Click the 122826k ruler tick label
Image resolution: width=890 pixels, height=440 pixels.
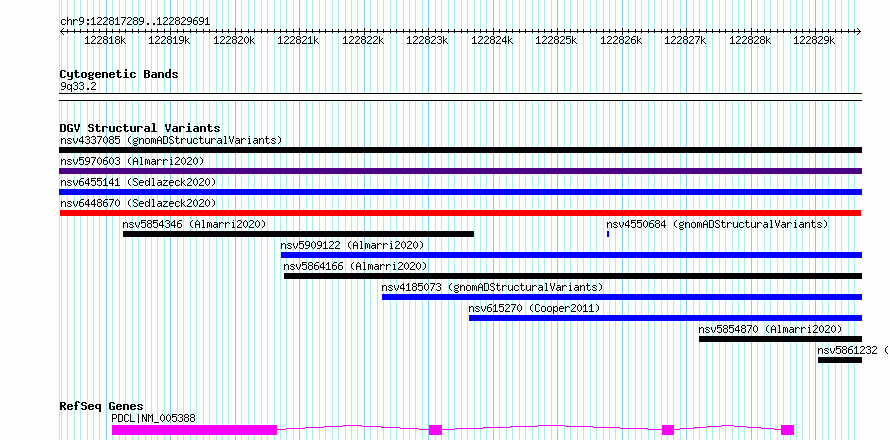pos(622,41)
